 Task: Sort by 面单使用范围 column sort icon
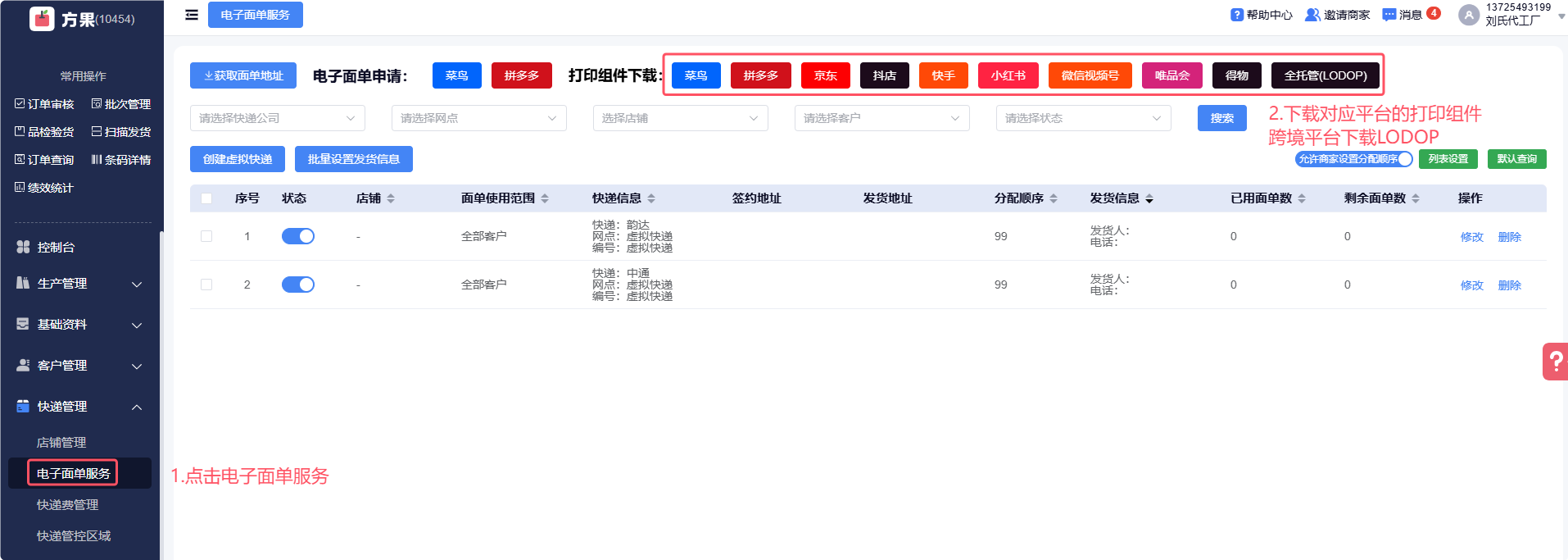coord(545,198)
